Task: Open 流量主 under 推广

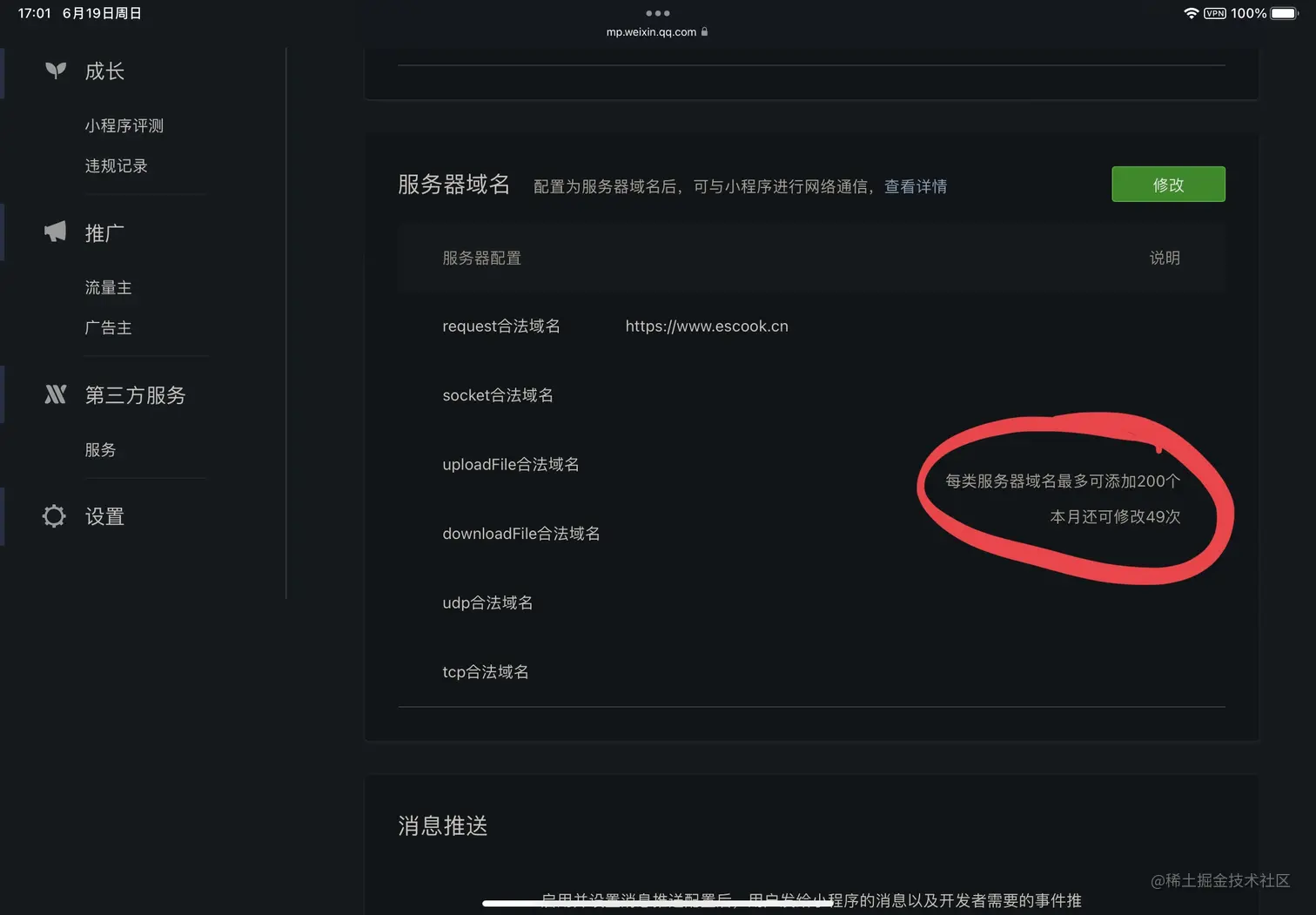Action: [108, 287]
